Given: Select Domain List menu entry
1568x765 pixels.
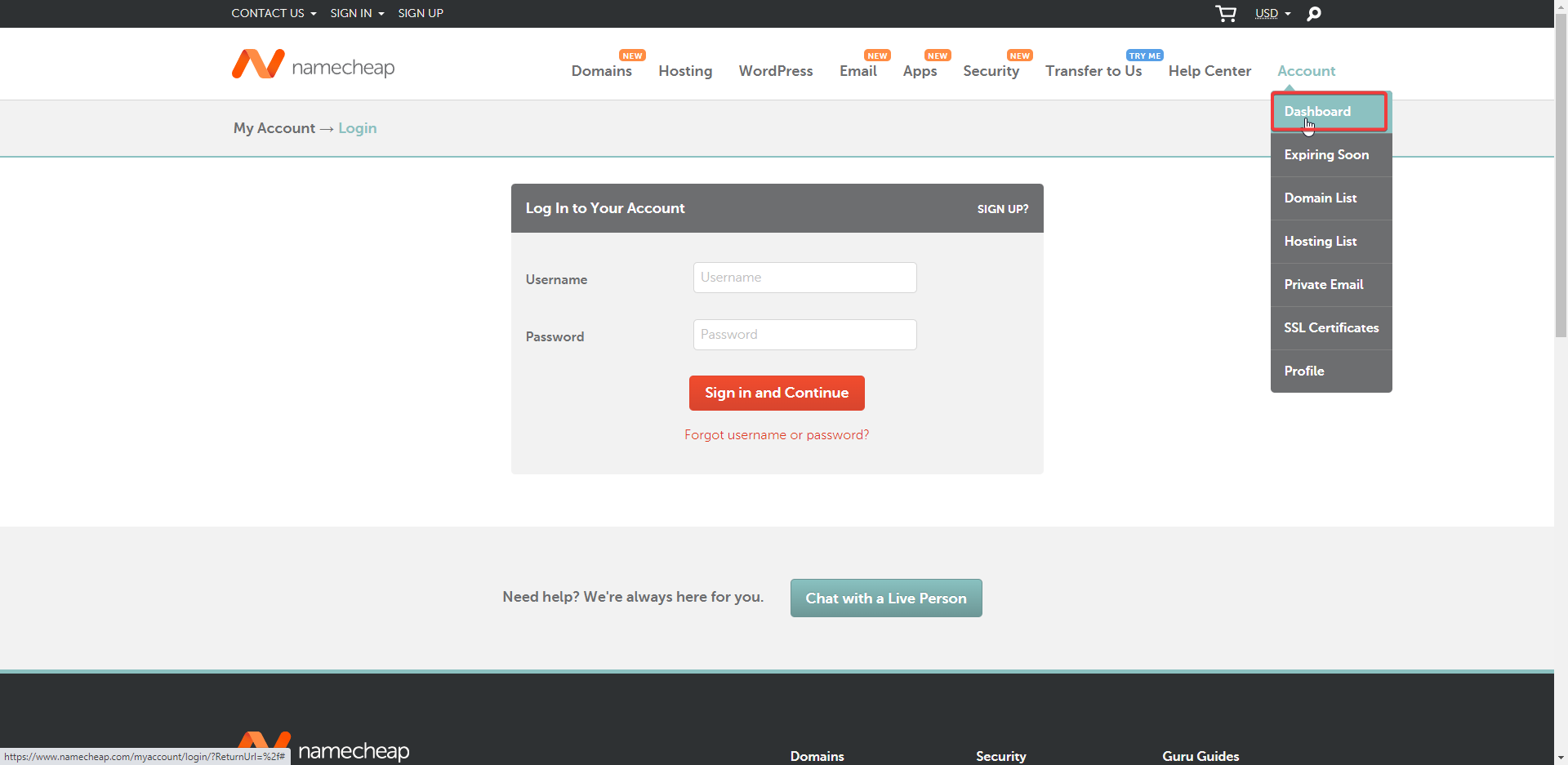Looking at the screenshot, I should click(x=1331, y=198).
